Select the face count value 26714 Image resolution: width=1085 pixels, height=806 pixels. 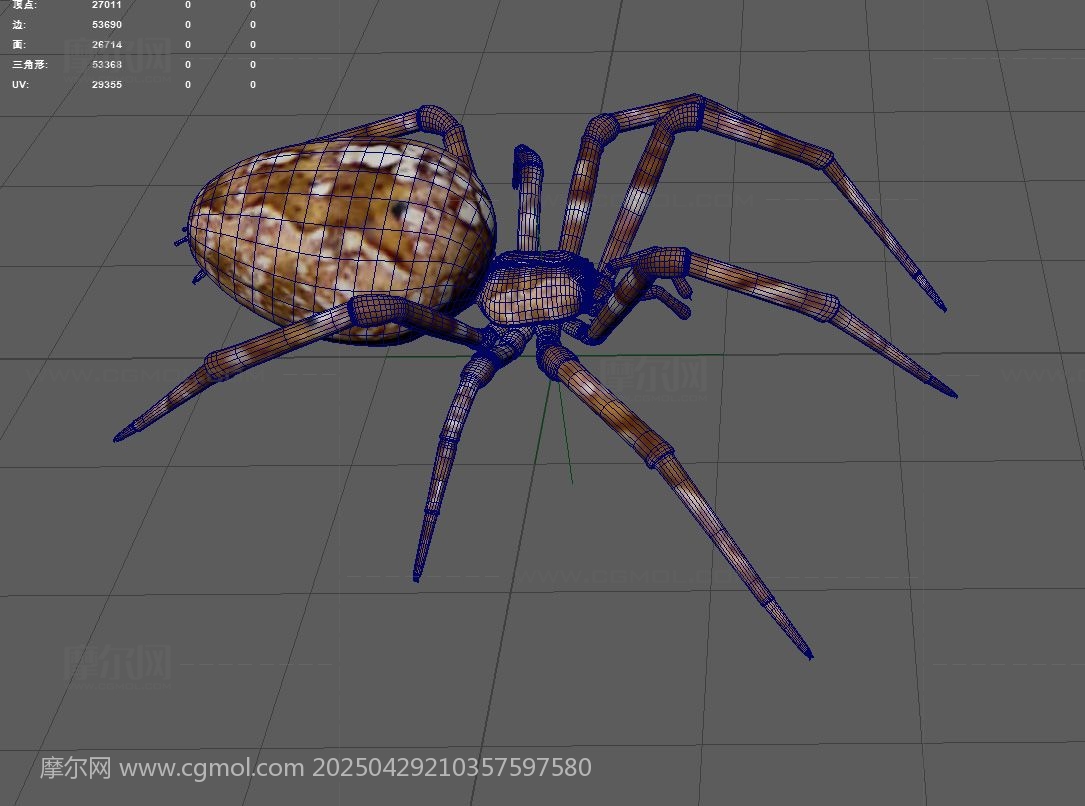click(107, 44)
